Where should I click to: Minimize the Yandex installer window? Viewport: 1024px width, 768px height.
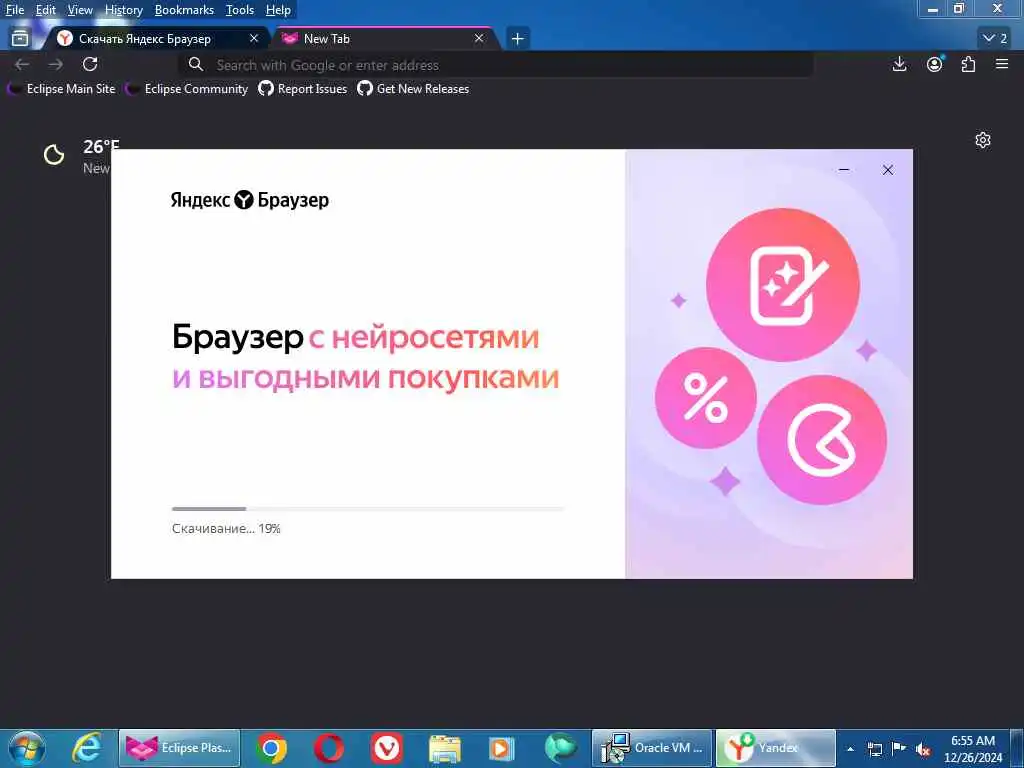844,170
